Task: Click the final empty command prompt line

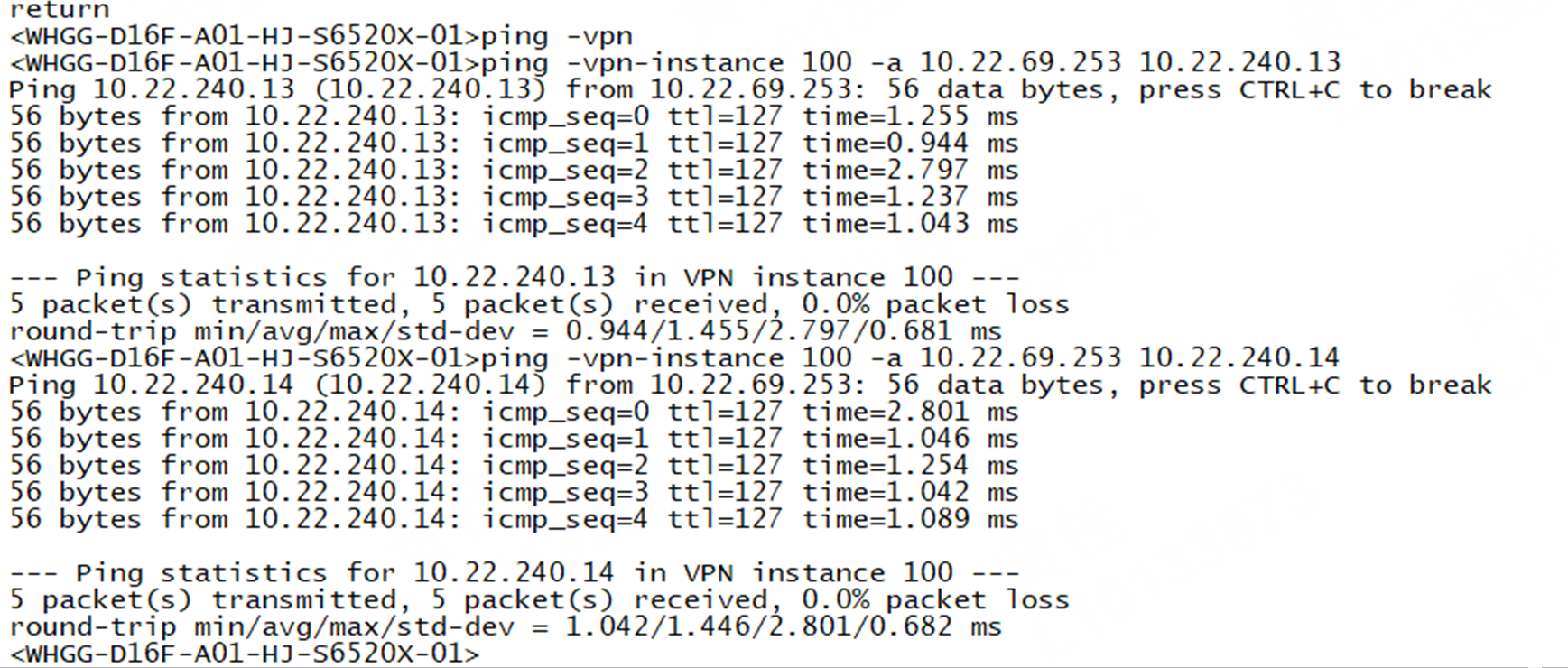Action: [x=245, y=654]
